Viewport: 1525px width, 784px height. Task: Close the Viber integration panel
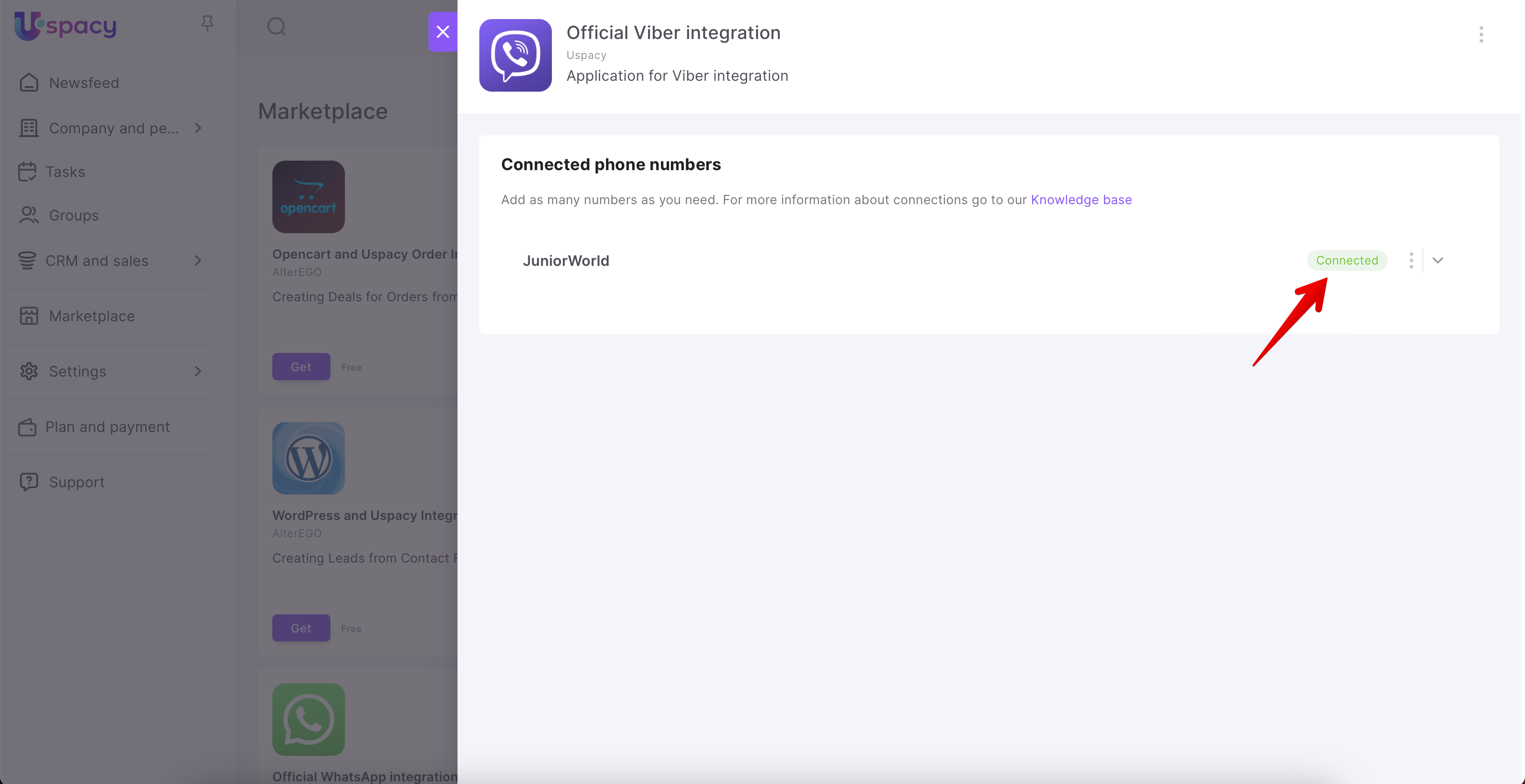click(442, 31)
